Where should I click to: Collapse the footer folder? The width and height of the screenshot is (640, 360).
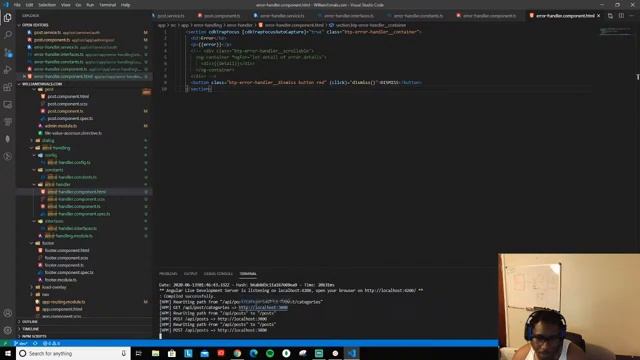(48, 243)
